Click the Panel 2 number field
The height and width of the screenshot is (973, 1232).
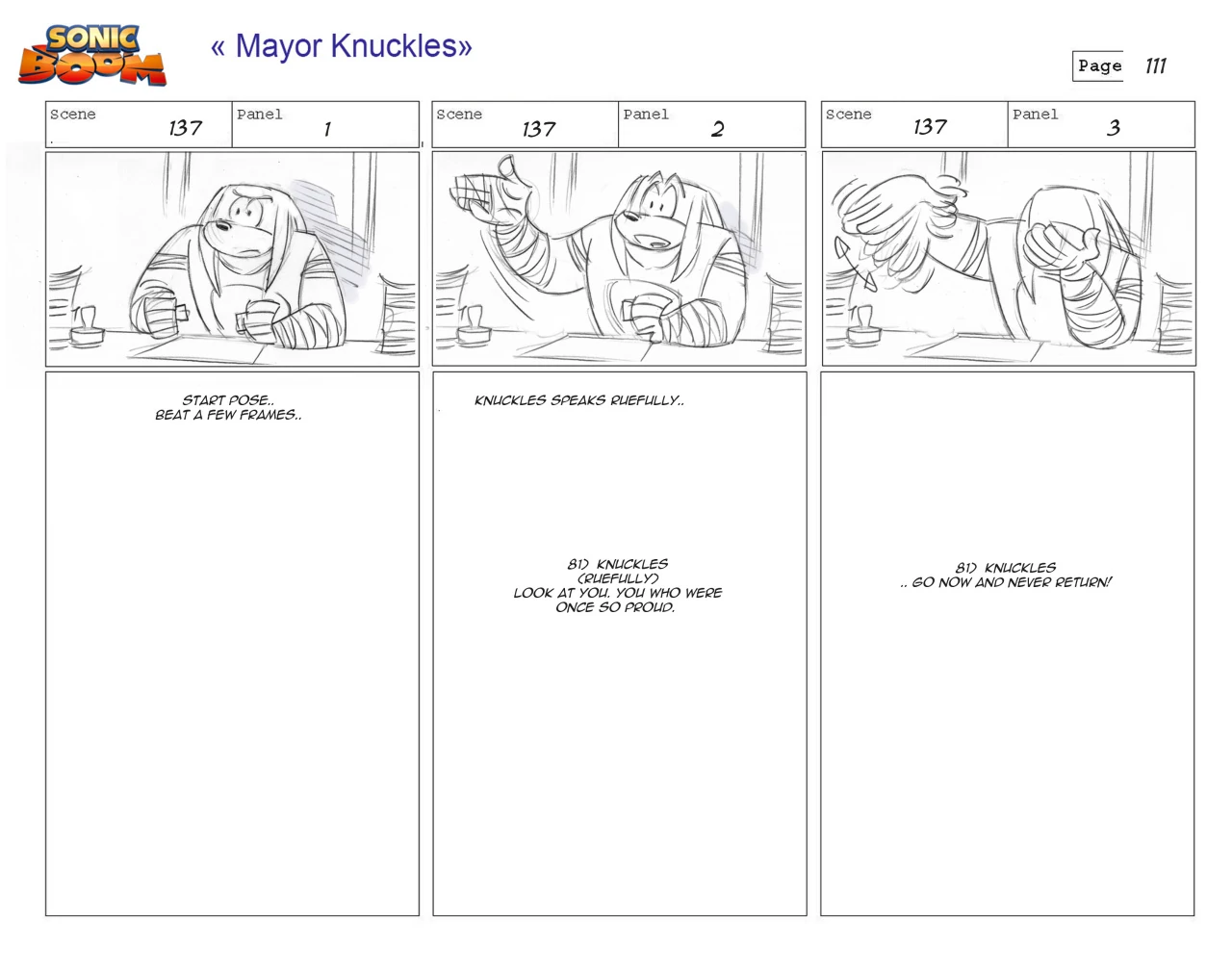712,124
